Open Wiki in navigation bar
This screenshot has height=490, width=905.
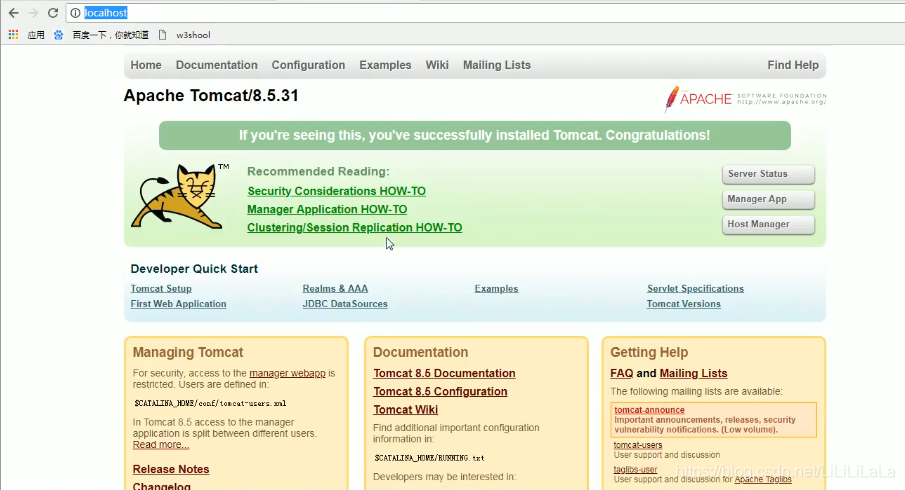tap(437, 65)
